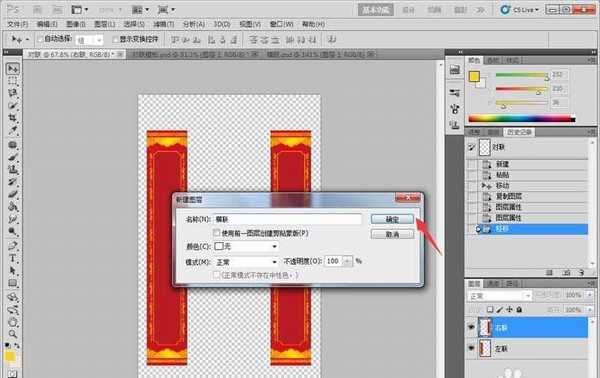This screenshot has width=600, height=378.
Task: Select the Blur tool
Action: click(x=13, y=219)
